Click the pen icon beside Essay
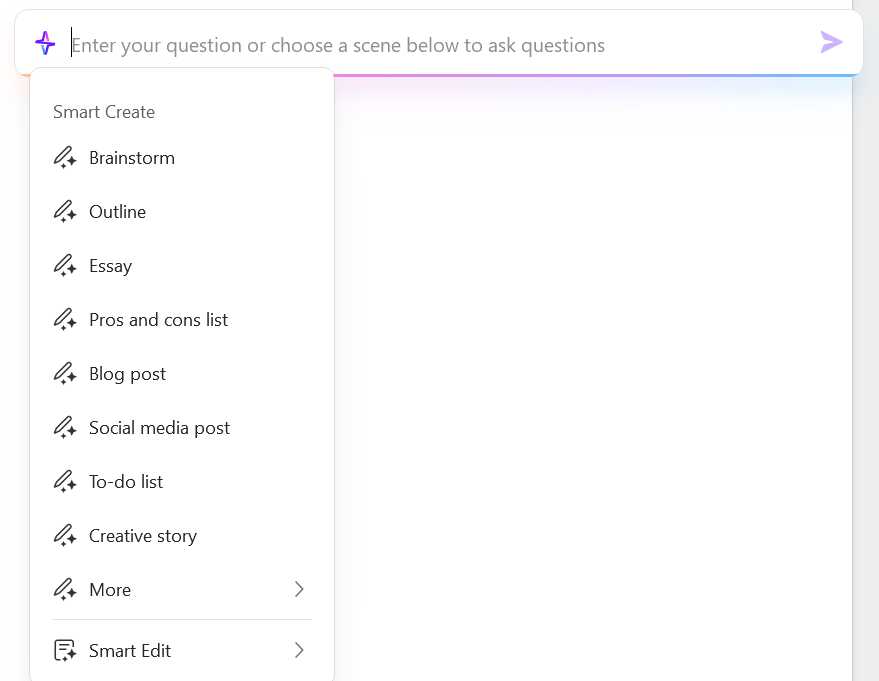Viewport: 879px width, 681px height. click(65, 266)
